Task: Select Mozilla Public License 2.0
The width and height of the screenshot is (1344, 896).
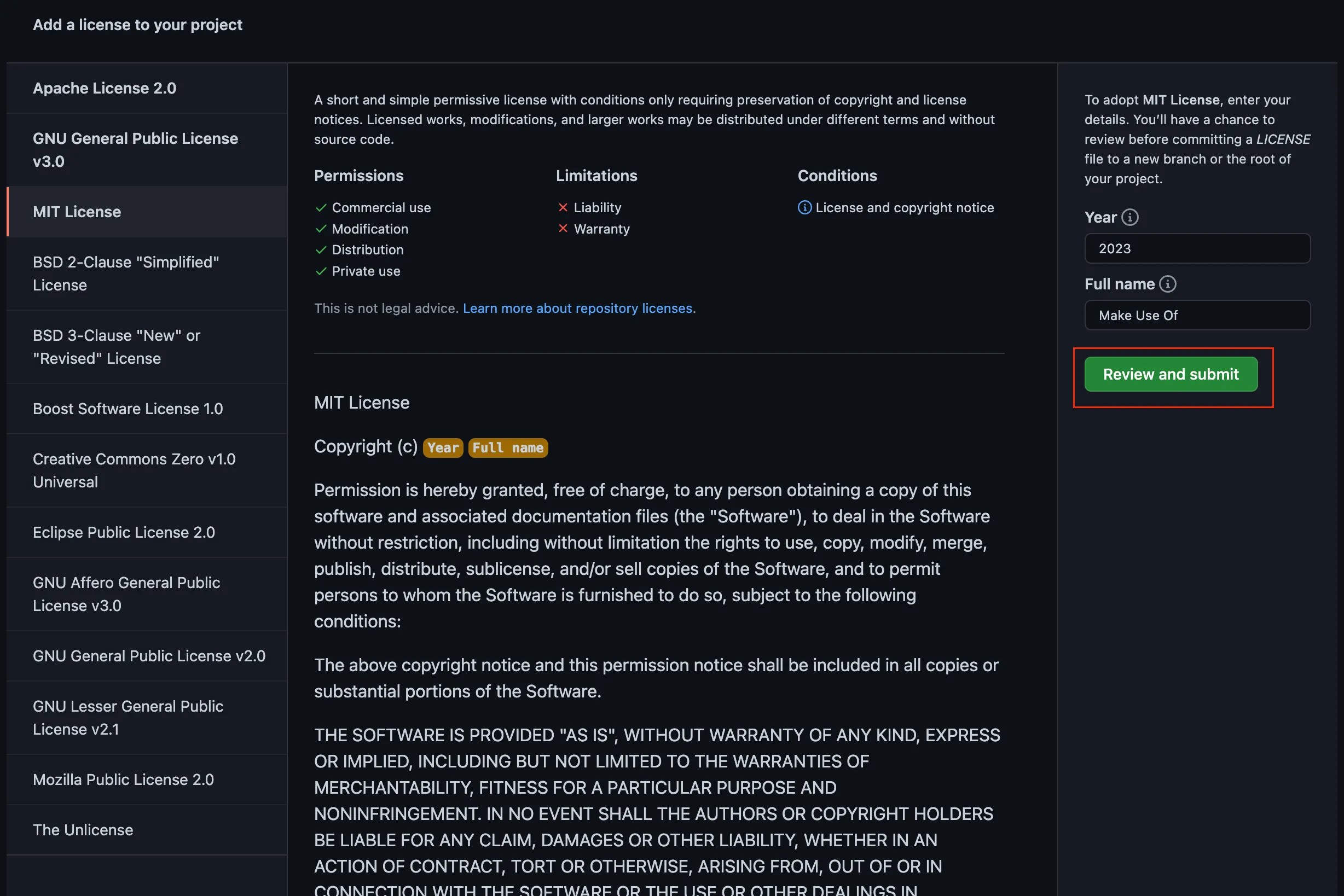Action: point(123,779)
